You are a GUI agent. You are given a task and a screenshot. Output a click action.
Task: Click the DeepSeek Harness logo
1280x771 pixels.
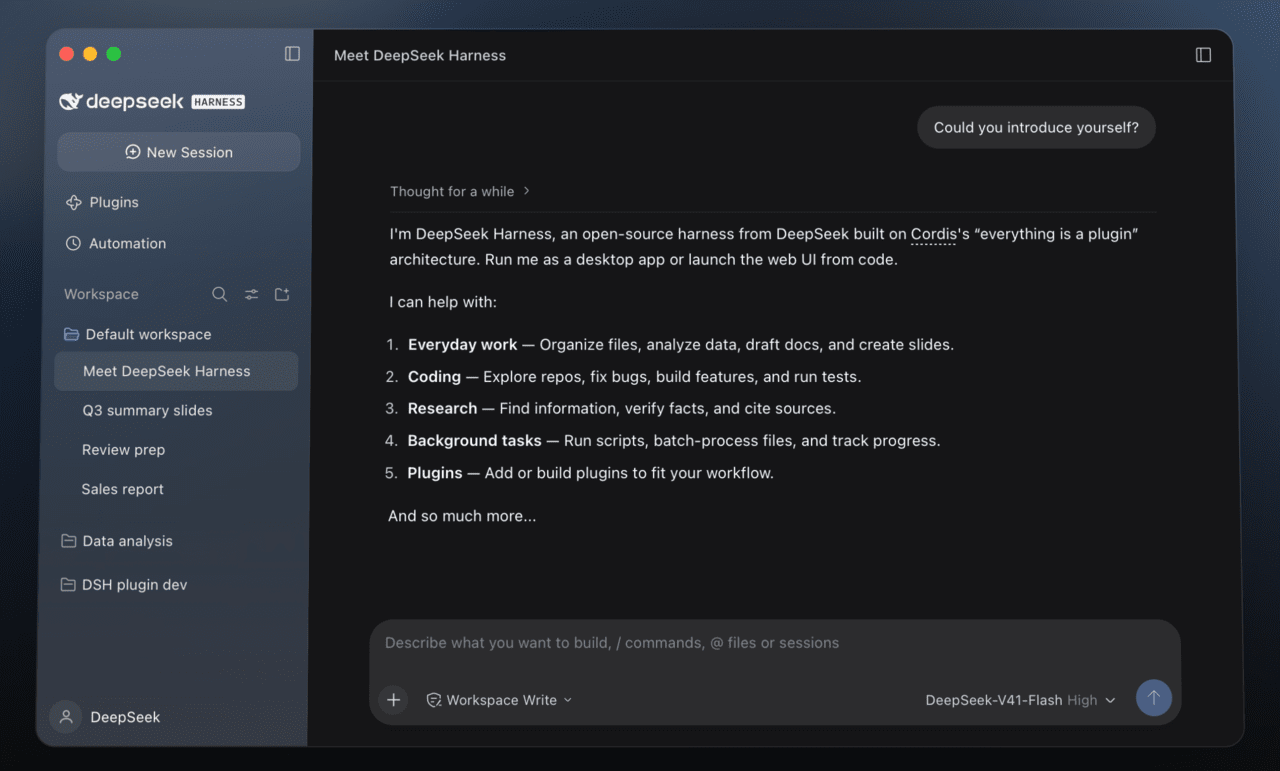tap(152, 101)
